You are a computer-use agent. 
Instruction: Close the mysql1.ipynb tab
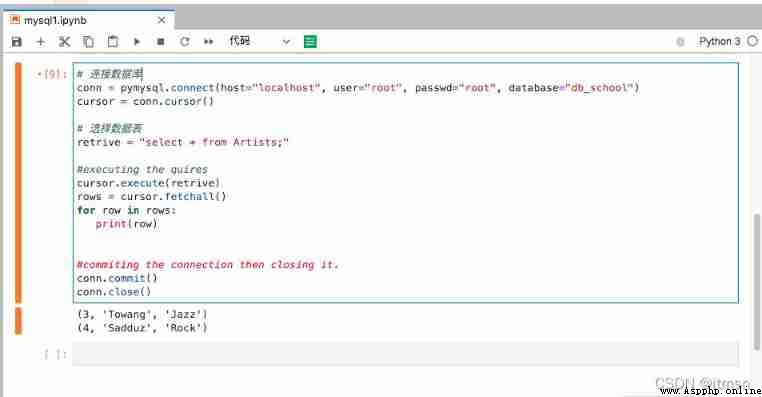(x=161, y=20)
